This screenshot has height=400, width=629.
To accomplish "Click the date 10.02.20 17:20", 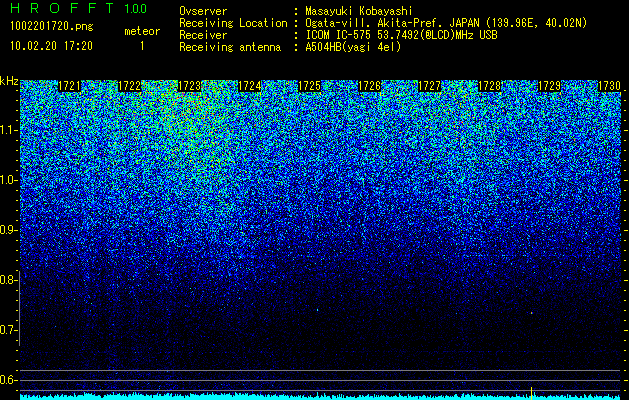I will click(x=51, y=46).
